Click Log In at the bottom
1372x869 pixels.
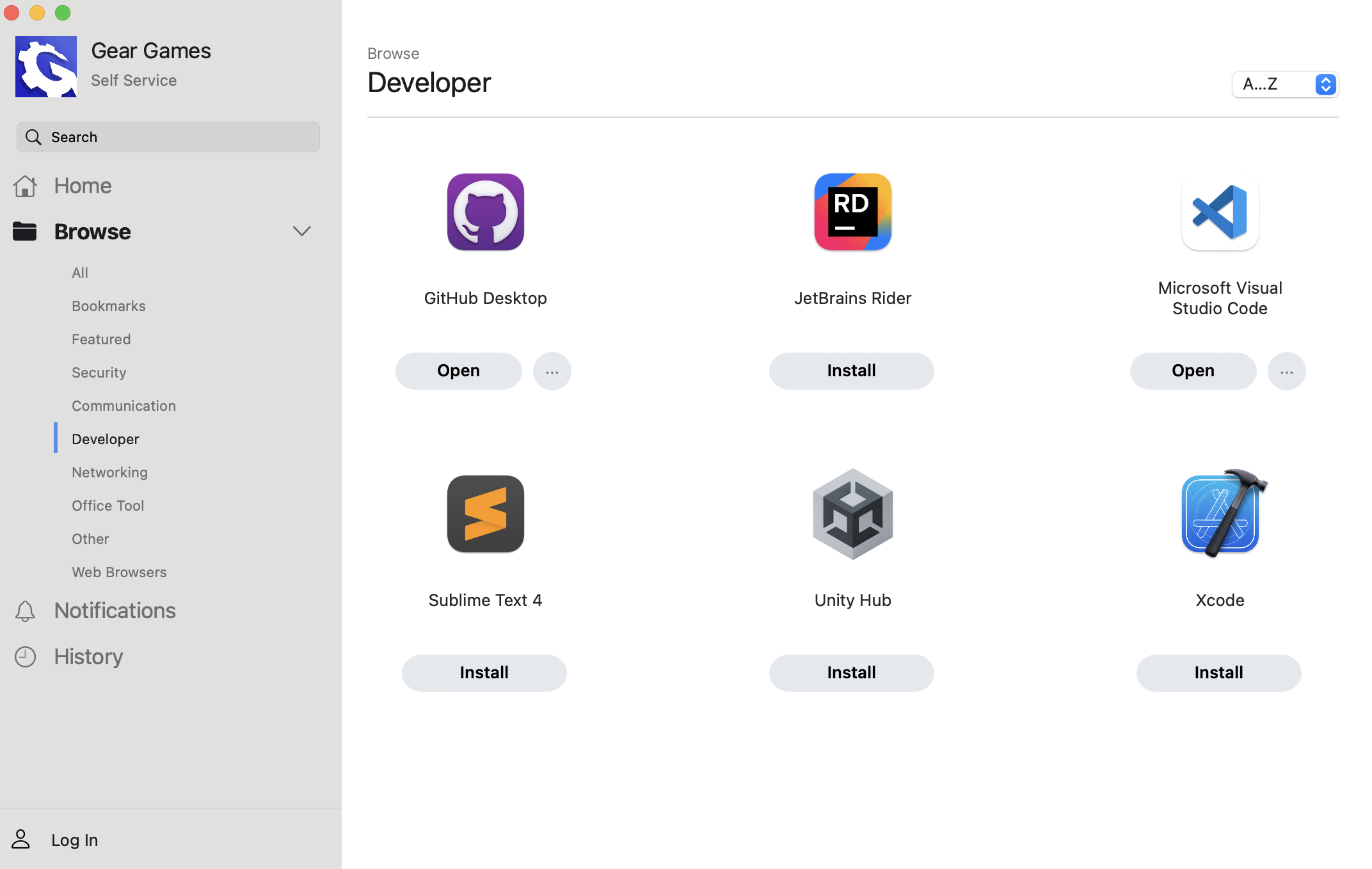74,840
